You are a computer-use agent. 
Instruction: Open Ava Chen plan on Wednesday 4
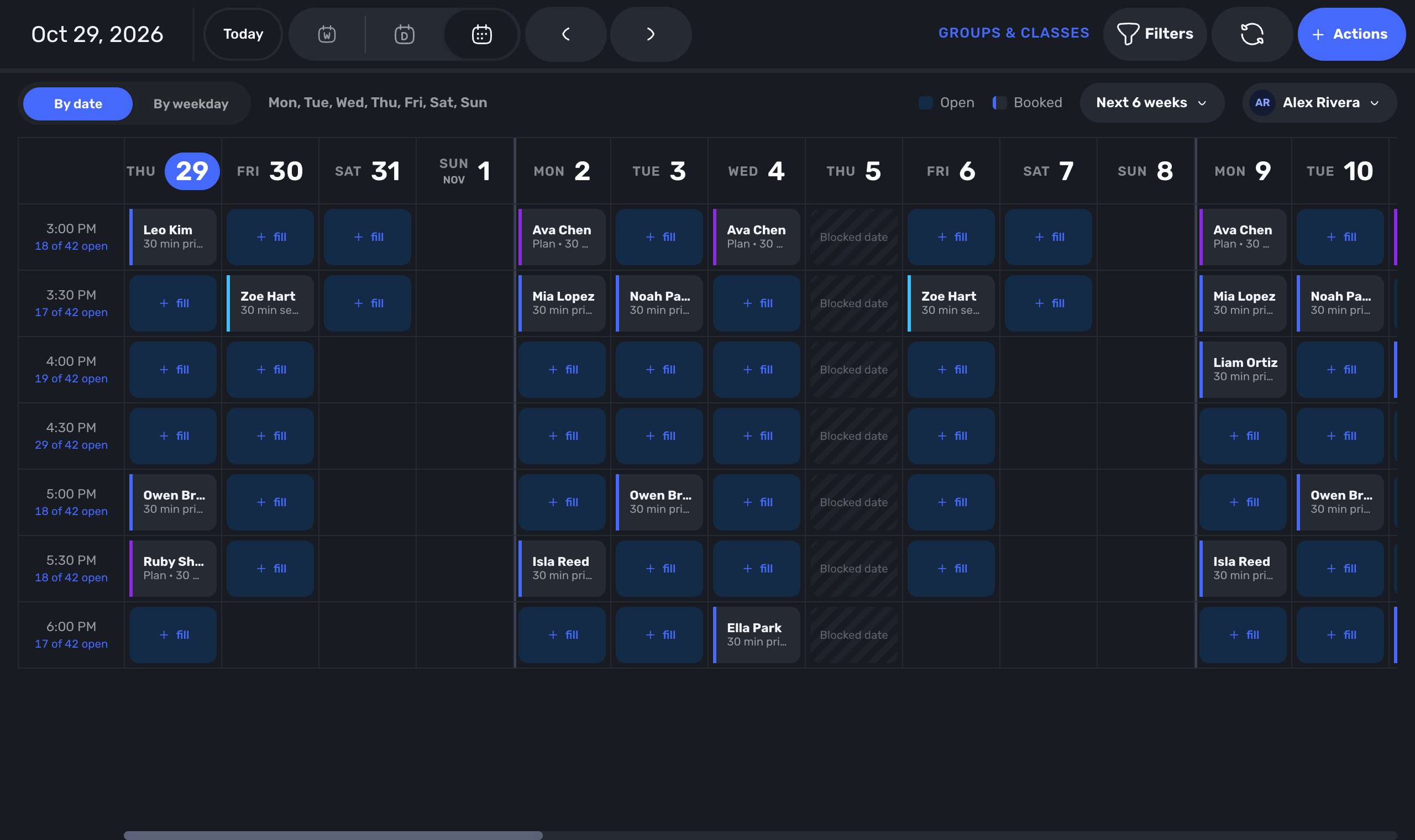[x=756, y=237]
